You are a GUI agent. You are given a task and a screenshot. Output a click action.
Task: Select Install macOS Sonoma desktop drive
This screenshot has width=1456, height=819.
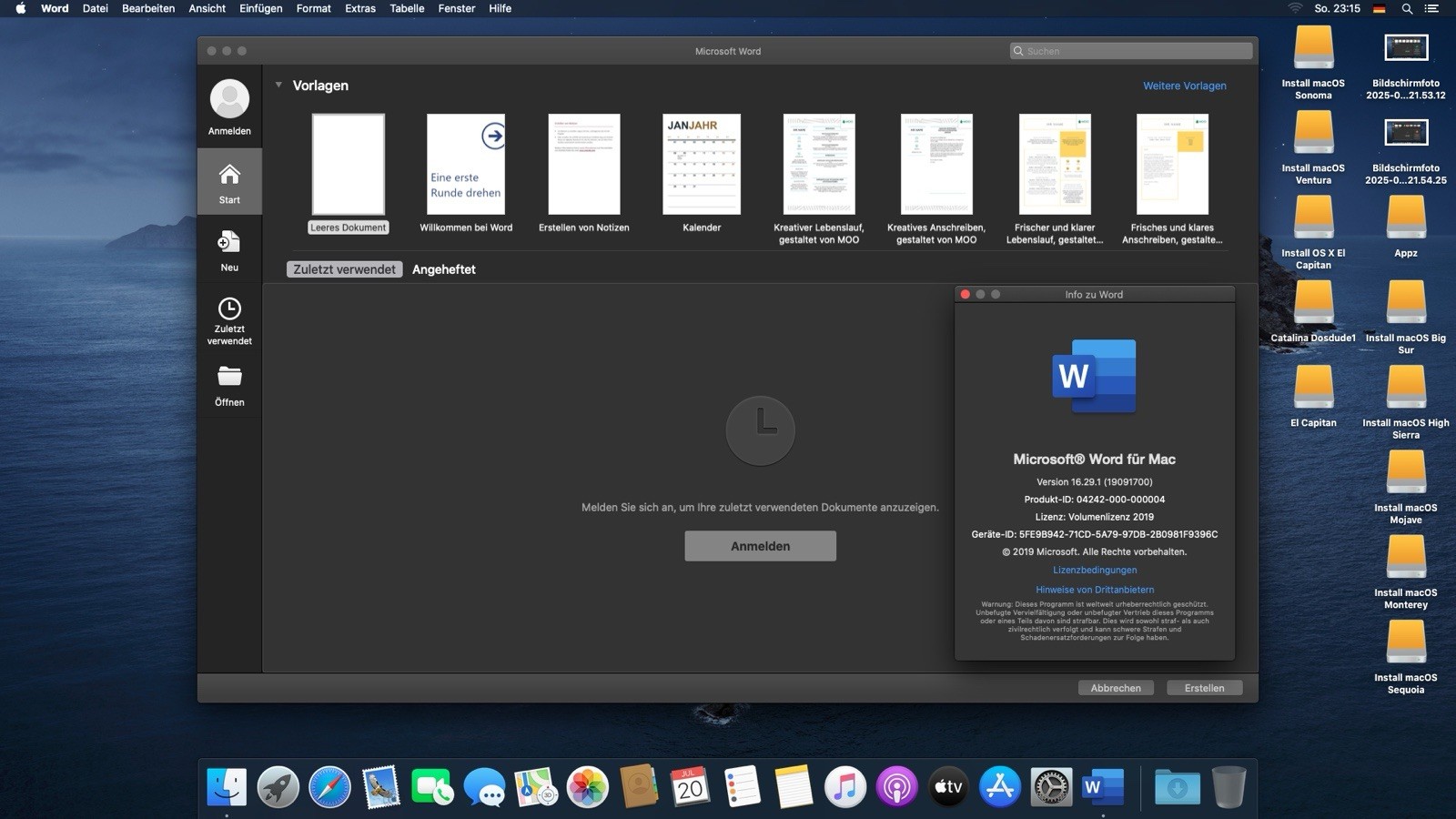click(x=1313, y=47)
